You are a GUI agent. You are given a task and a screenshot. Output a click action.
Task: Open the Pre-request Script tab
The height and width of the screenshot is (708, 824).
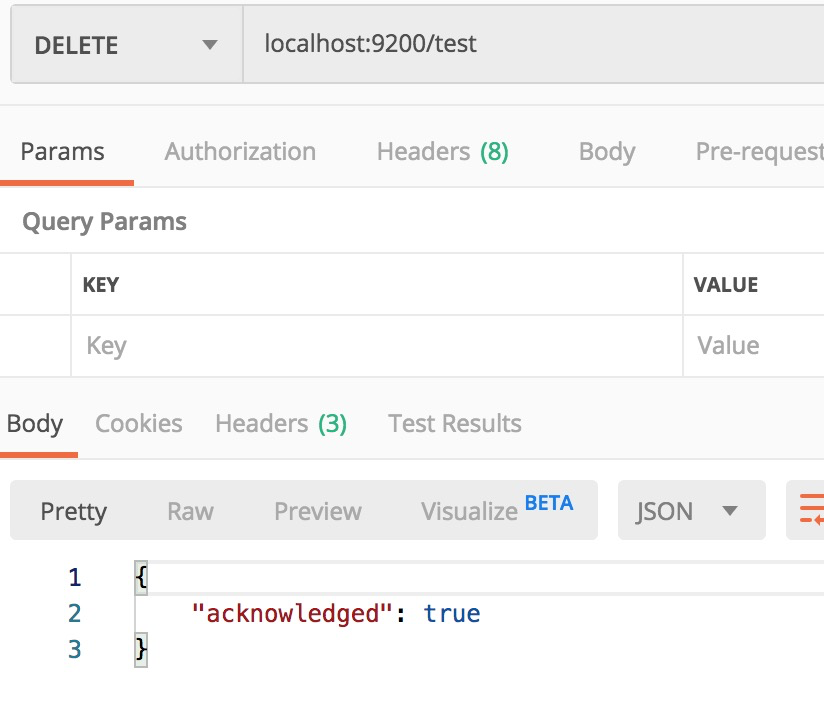(x=758, y=152)
